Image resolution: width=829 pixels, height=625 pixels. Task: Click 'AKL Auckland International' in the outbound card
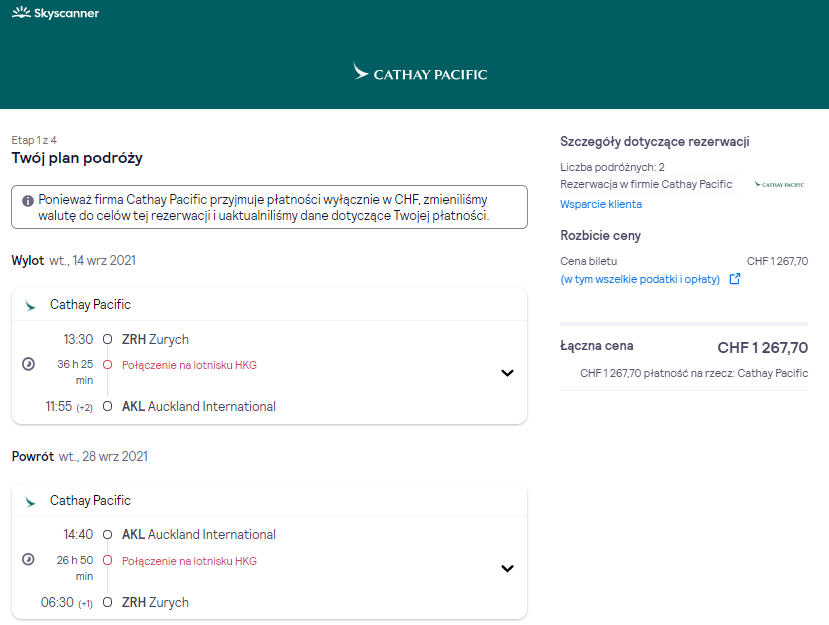(199, 407)
